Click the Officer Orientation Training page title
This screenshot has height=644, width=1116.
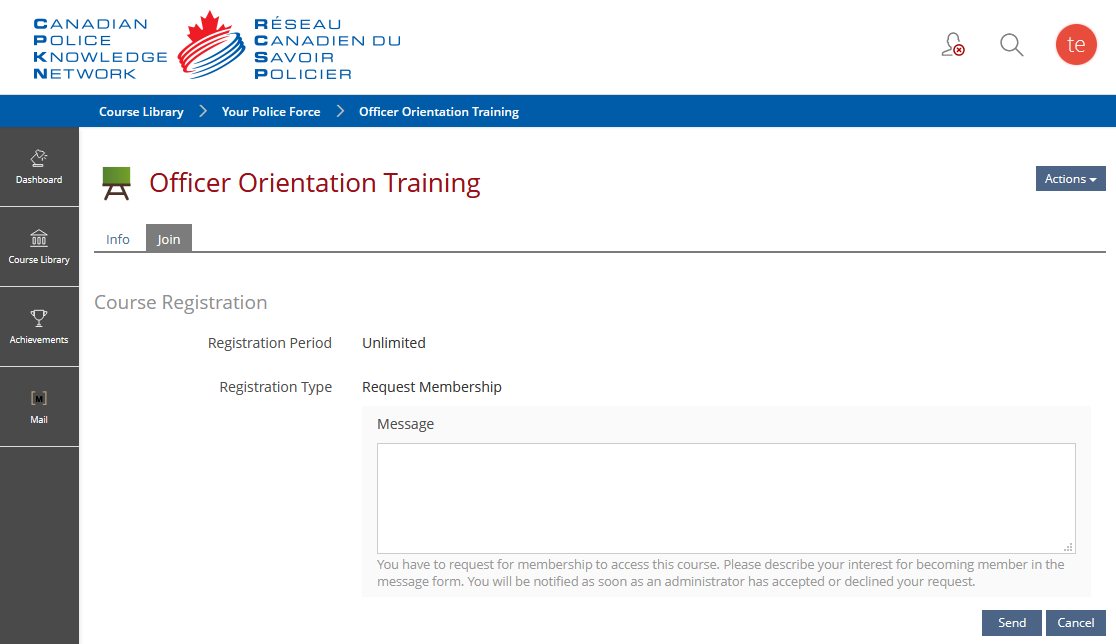click(x=315, y=183)
